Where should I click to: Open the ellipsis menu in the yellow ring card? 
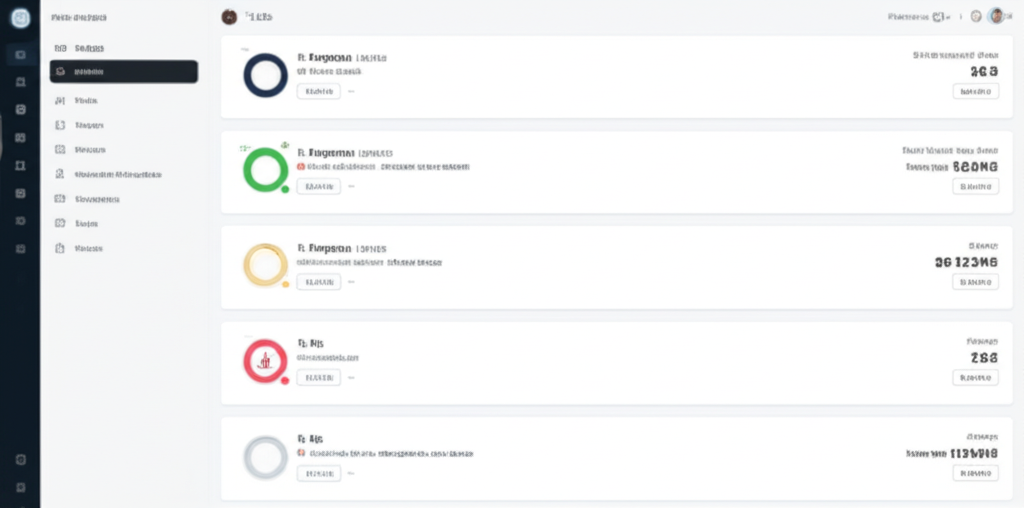coord(351,282)
